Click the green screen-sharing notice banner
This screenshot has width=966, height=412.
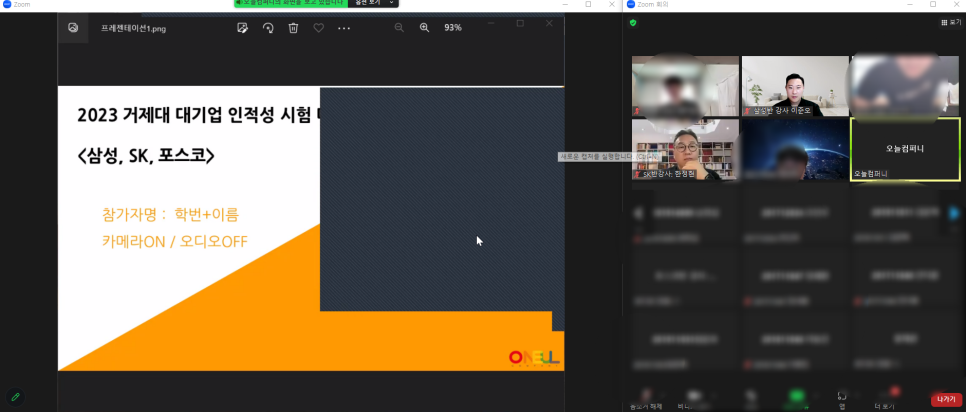point(291,3)
